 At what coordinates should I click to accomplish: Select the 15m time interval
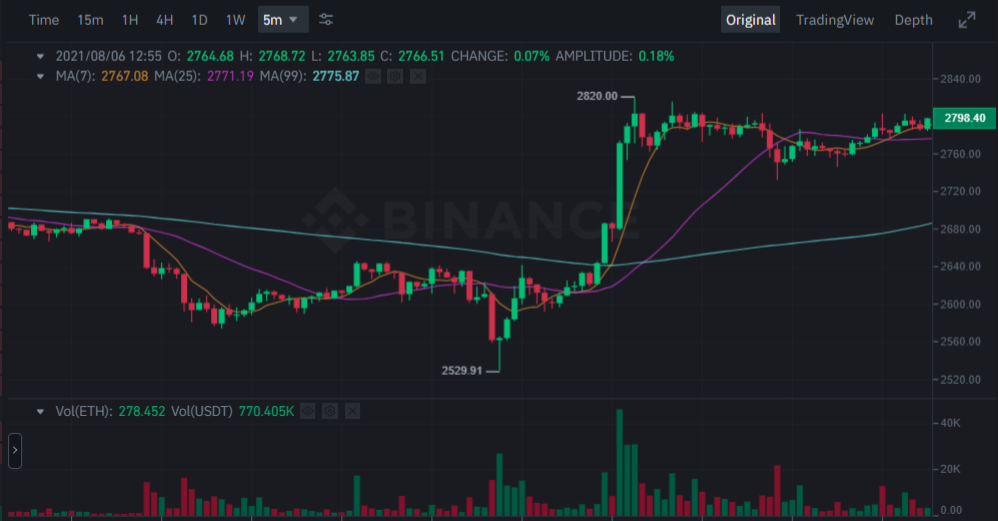90,20
